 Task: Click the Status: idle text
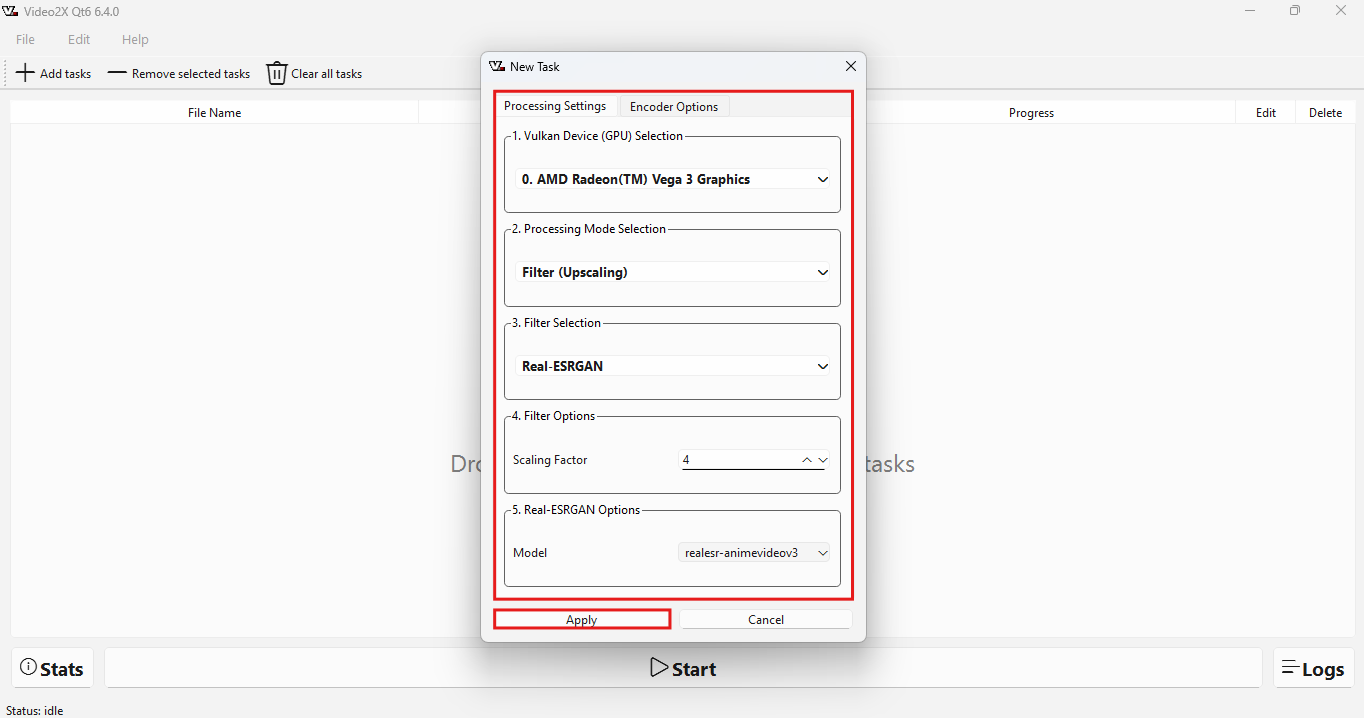click(x=34, y=710)
